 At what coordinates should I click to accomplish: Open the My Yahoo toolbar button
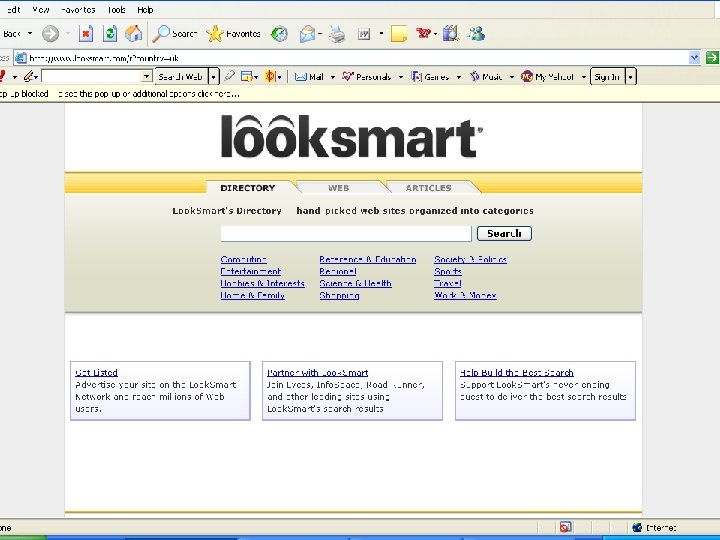point(547,77)
